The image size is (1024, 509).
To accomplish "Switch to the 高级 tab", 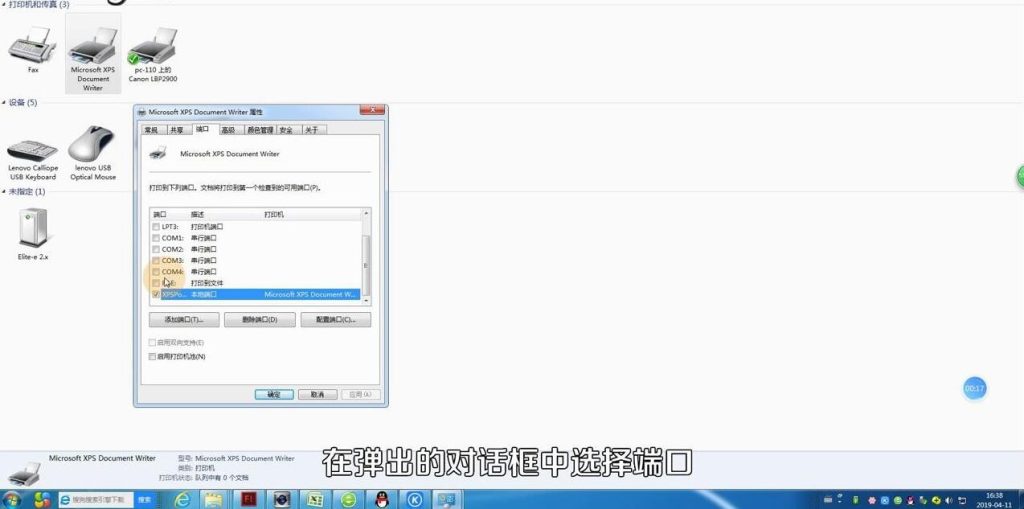I will pyautogui.click(x=228, y=130).
